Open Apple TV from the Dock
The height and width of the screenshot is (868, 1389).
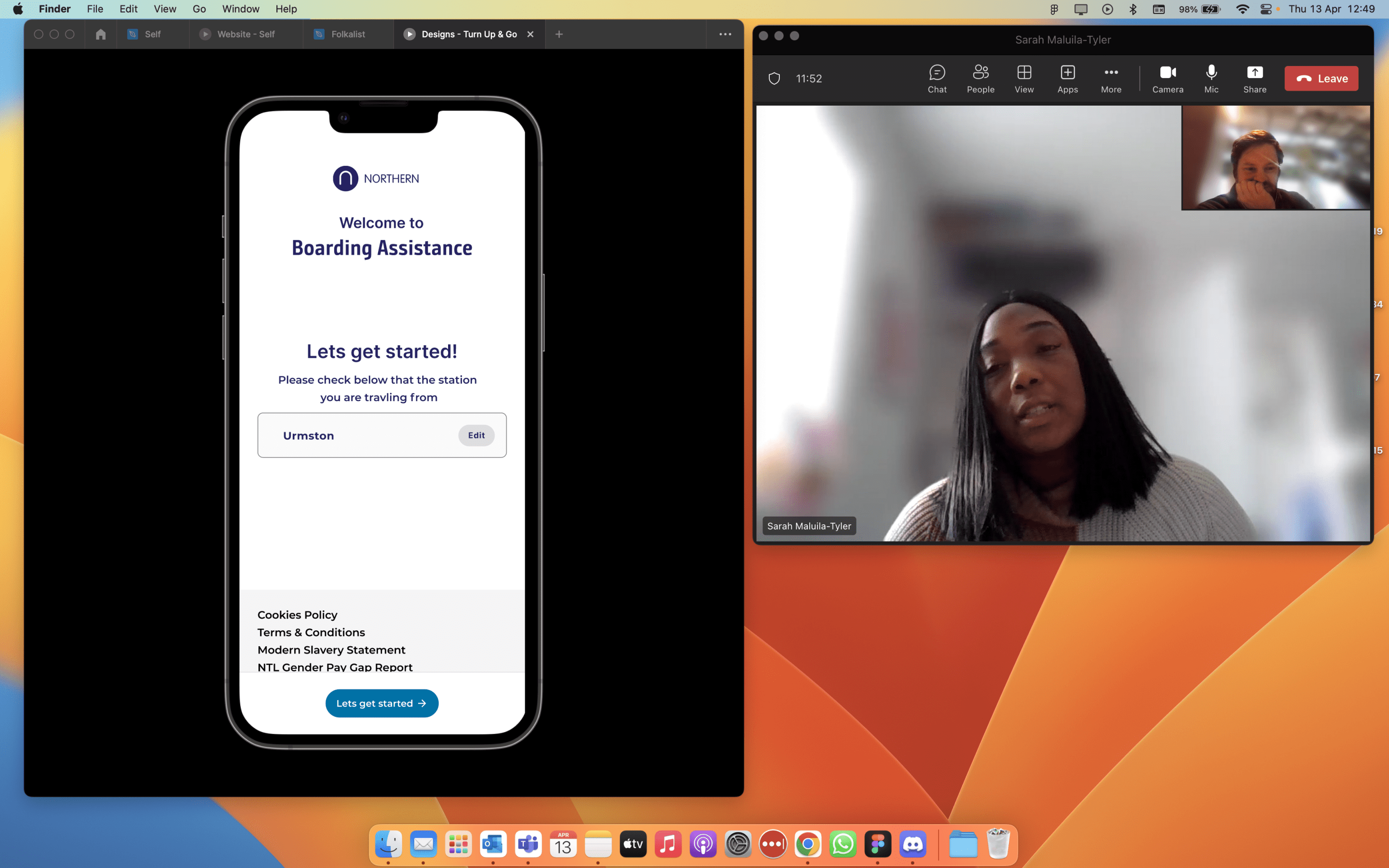point(633,844)
